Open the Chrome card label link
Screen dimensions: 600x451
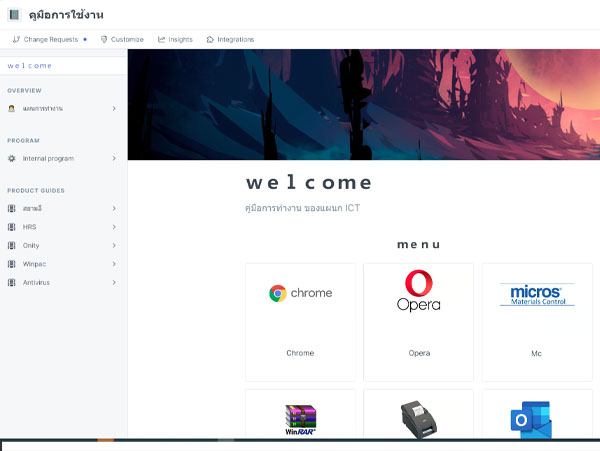coord(300,353)
